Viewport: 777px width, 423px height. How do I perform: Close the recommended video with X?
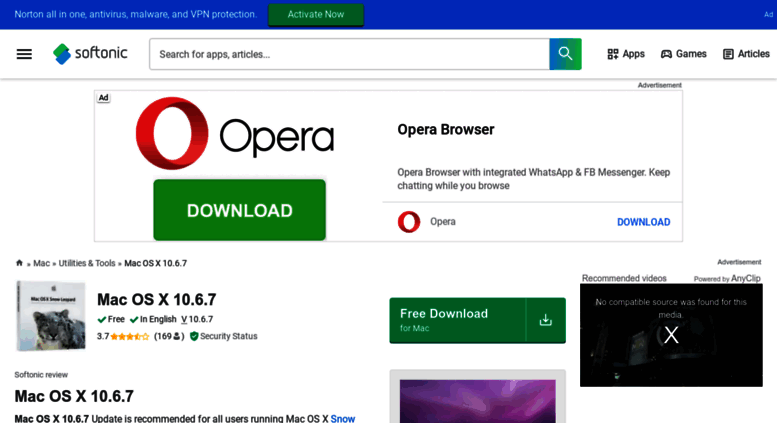coord(671,335)
